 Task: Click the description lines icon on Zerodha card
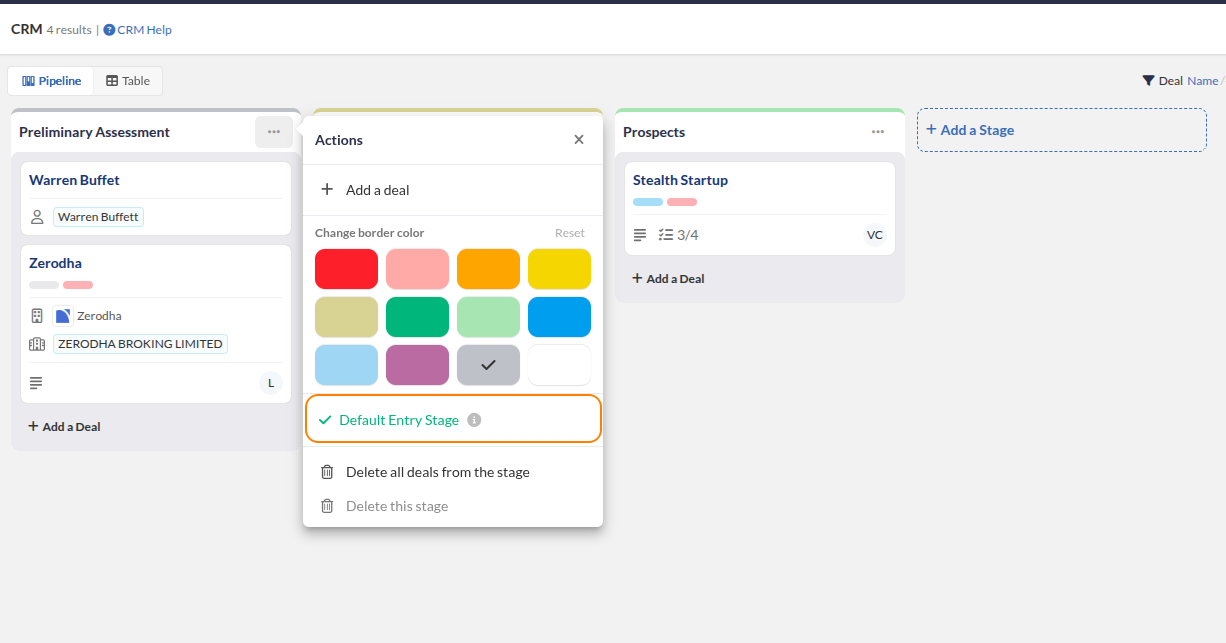pos(36,383)
